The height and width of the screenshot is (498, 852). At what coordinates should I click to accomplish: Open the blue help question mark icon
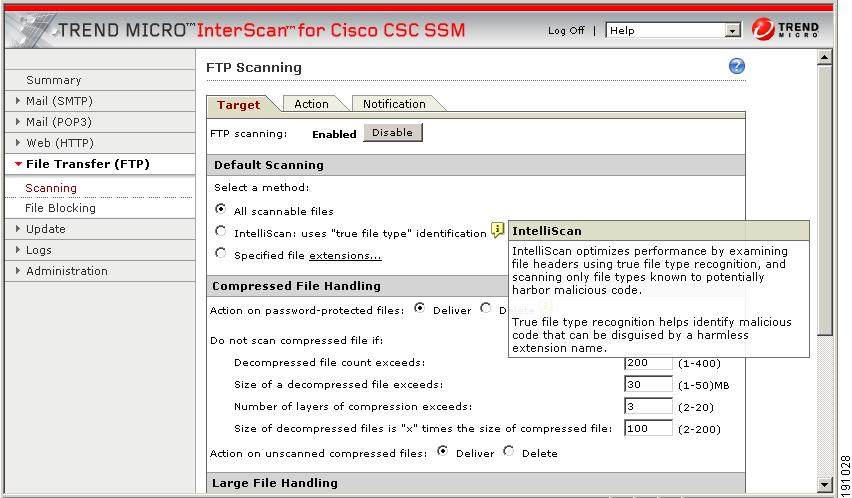(736, 66)
